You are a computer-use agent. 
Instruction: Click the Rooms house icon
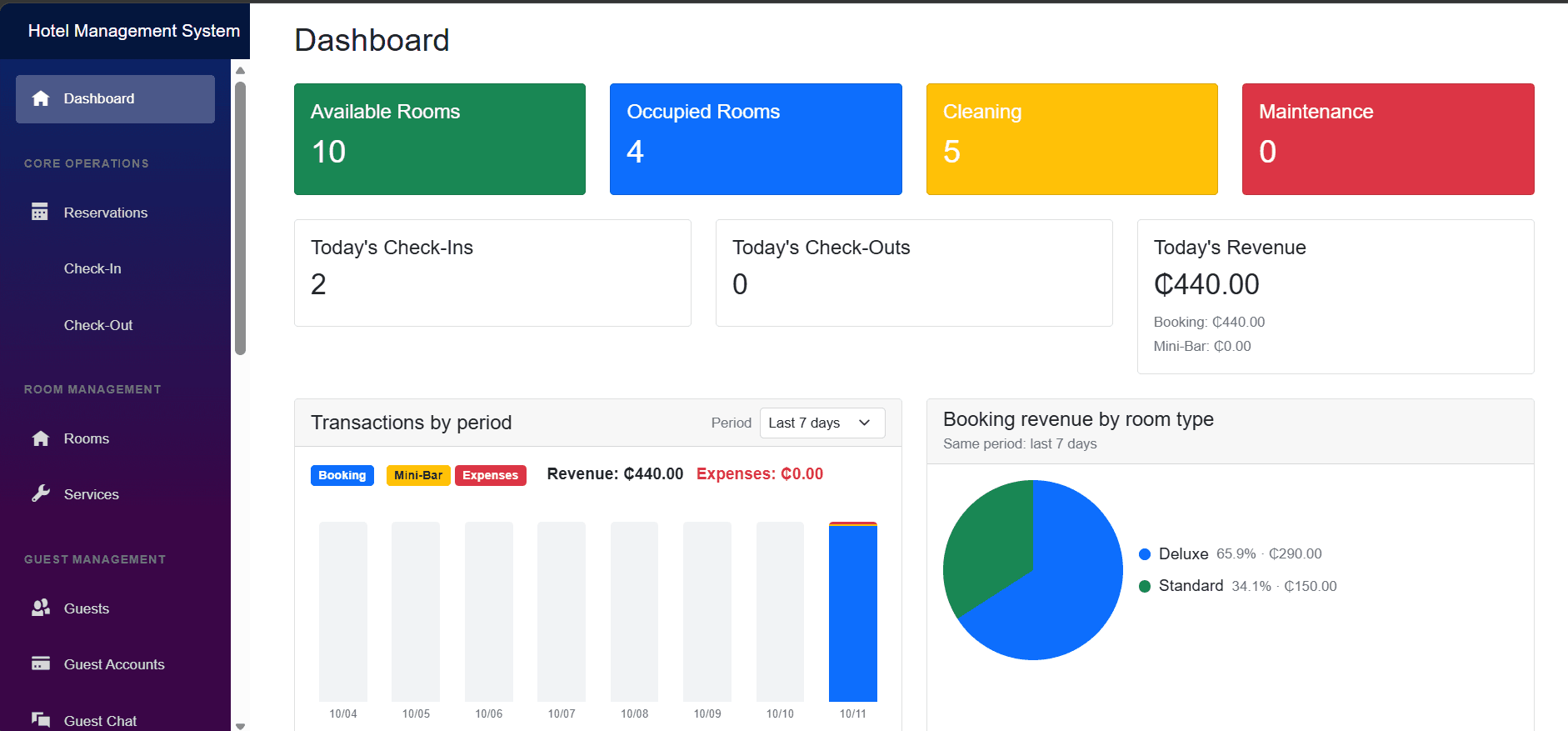[41, 438]
